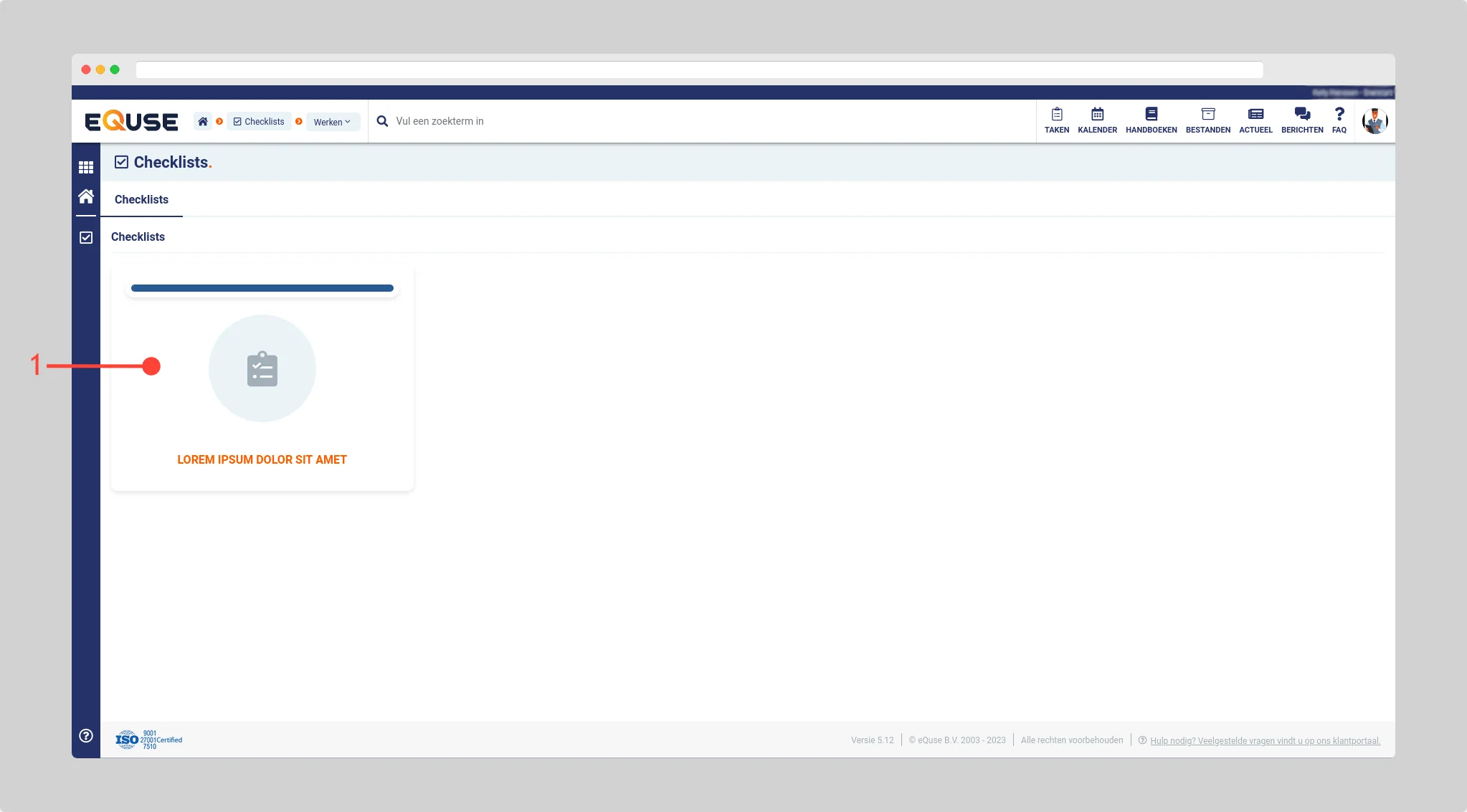Switch to the Checklists tab

click(x=141, y=199)
